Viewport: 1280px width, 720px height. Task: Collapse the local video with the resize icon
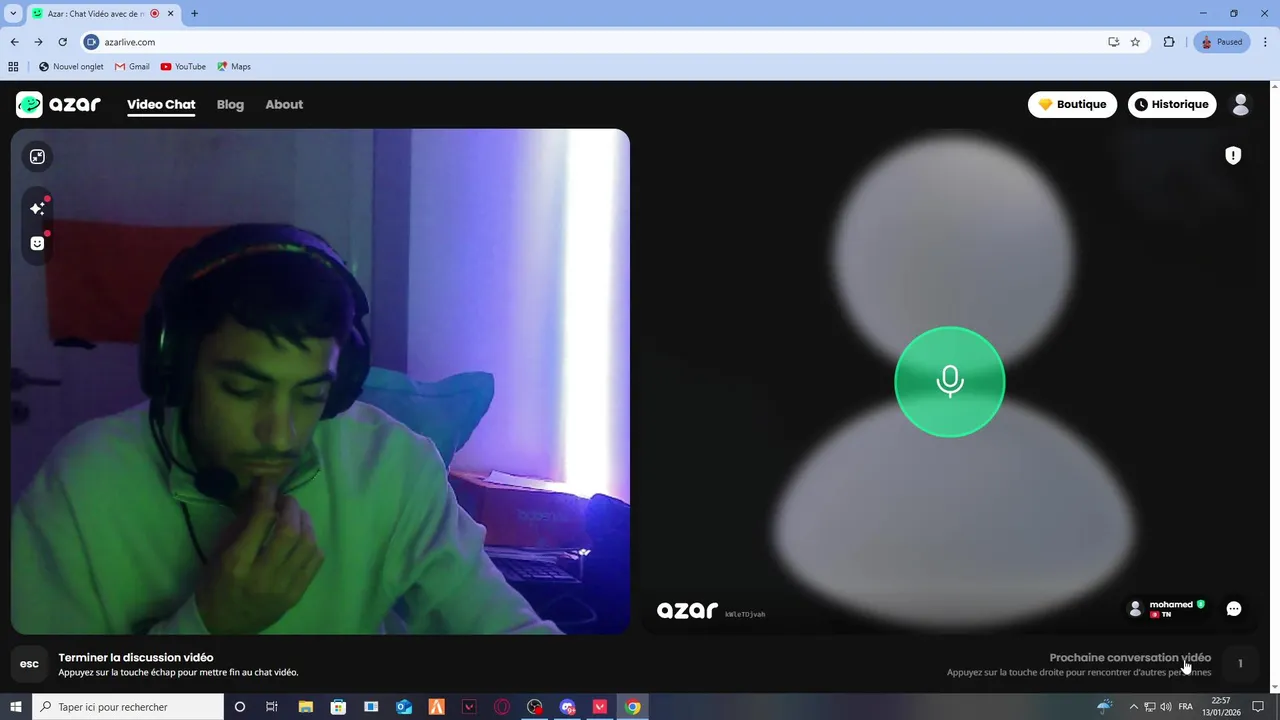37,156
